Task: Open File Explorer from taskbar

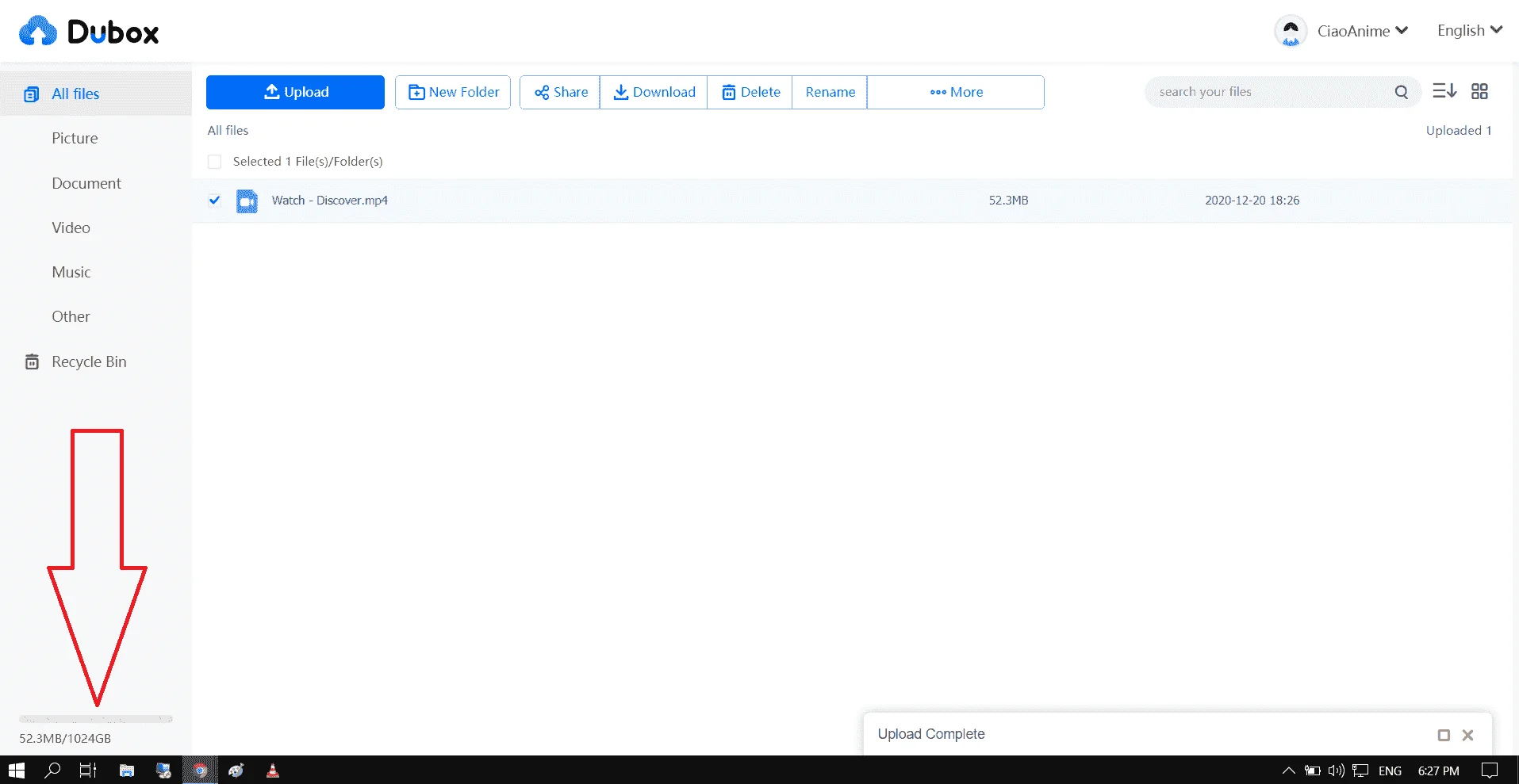Action: pos(127,771)
